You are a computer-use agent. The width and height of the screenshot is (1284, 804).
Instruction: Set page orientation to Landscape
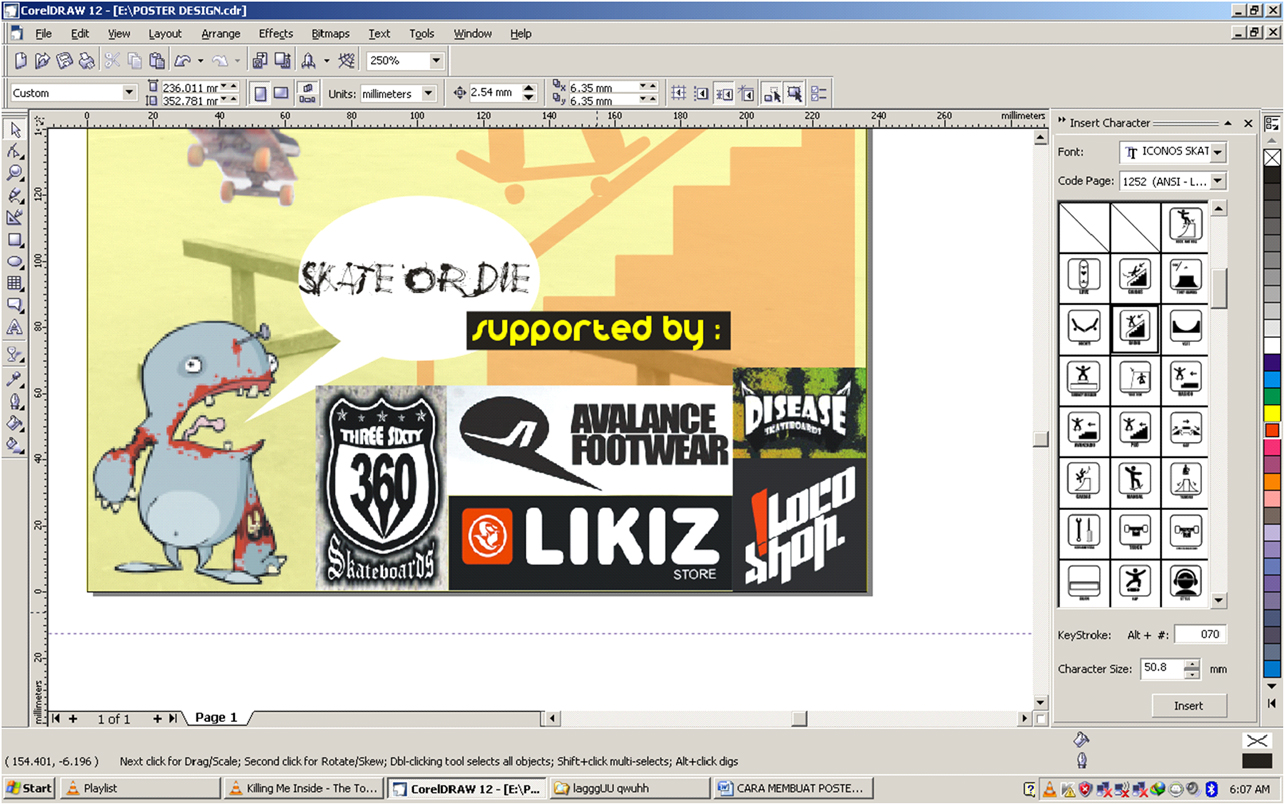point(282,93)
